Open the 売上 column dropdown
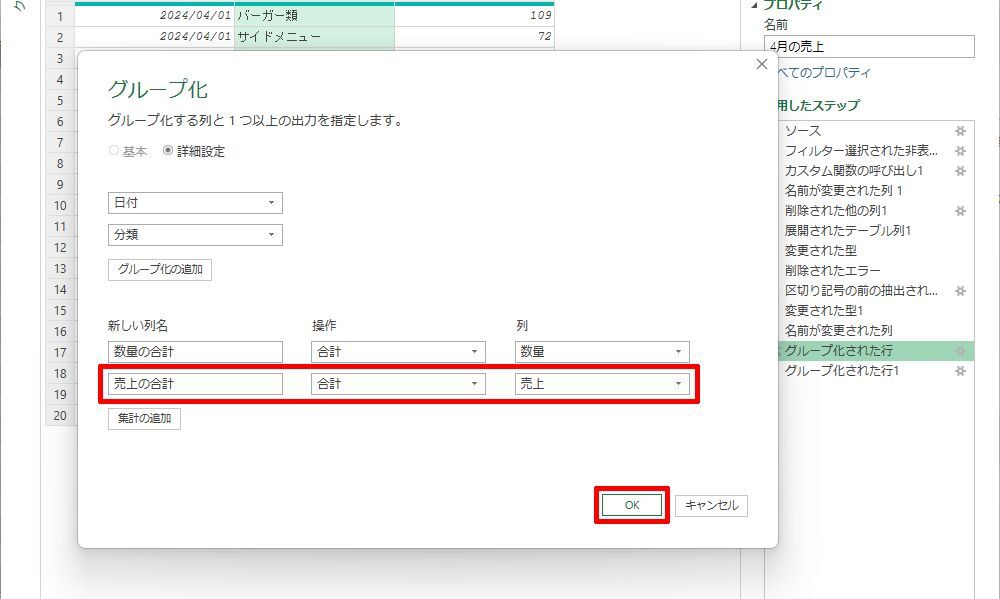The height and width of the screenshot is (599, 1000). pyautogui.click(x=602, y=383)
